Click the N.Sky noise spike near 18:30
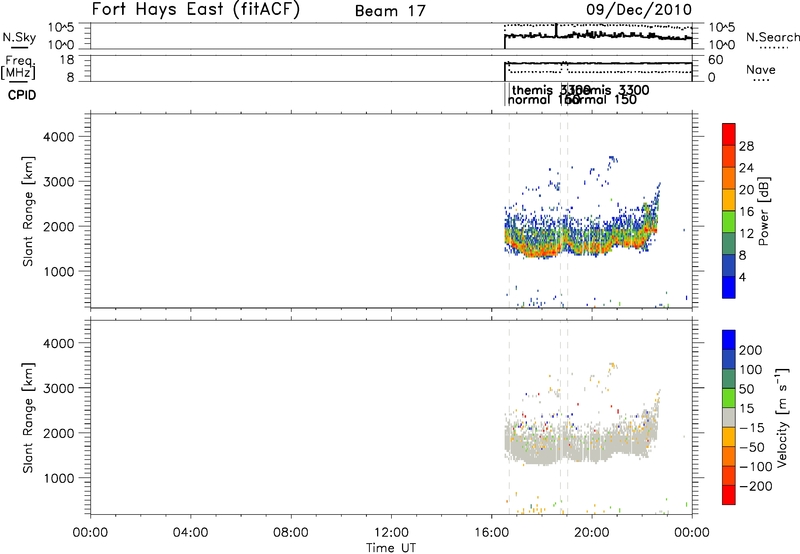This screenshot has height=554, width=800. 556,30
